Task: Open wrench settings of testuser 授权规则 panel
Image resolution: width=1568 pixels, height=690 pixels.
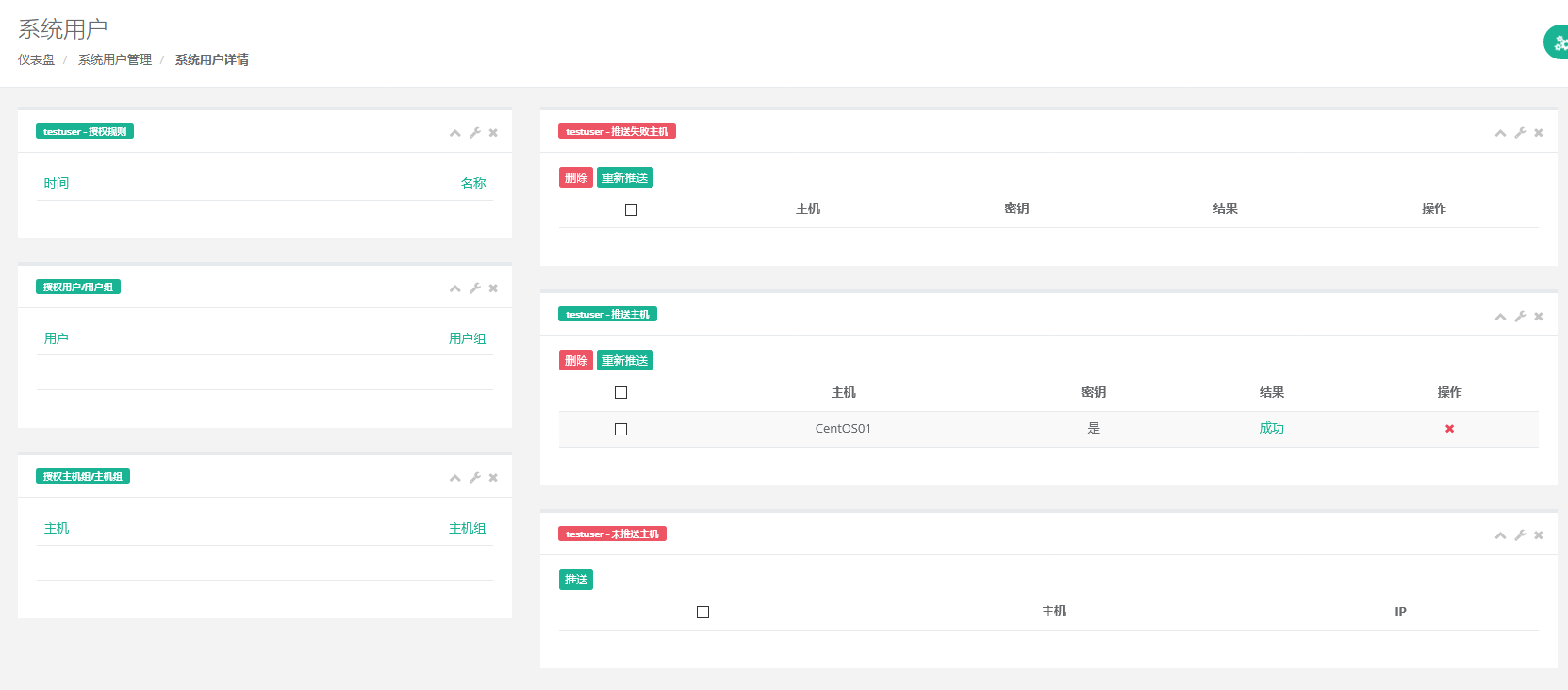Action: coord(475,133)
